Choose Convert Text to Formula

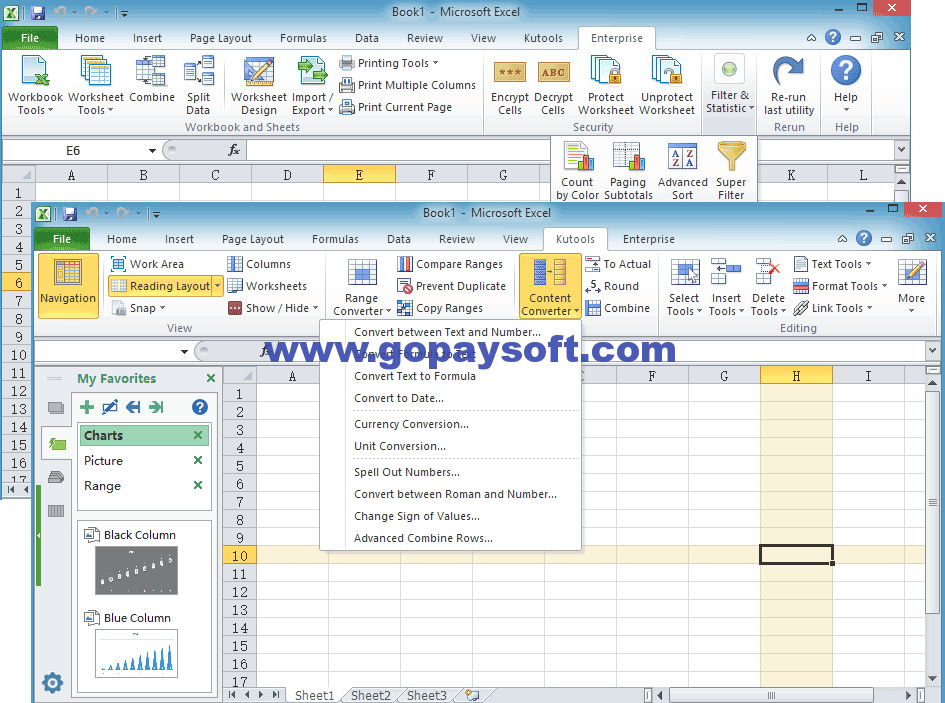(x=415, y=376)
